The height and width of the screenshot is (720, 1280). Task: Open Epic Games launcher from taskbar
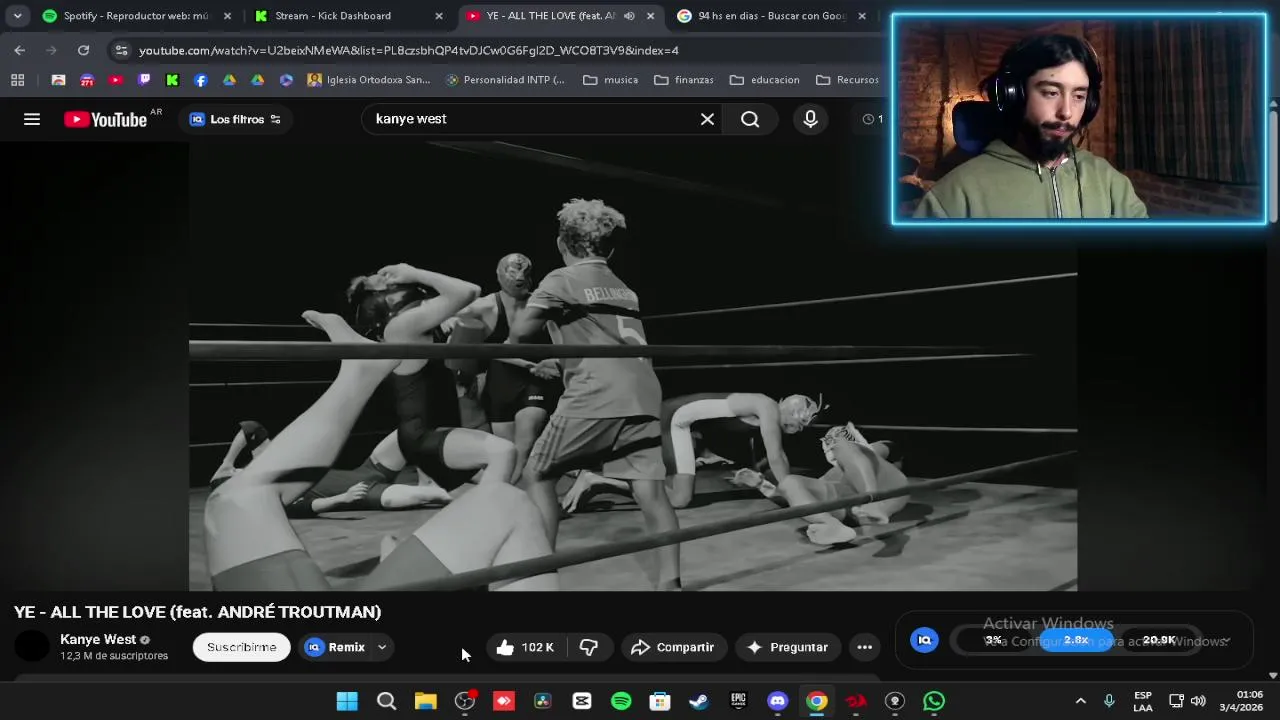(738, 701)
